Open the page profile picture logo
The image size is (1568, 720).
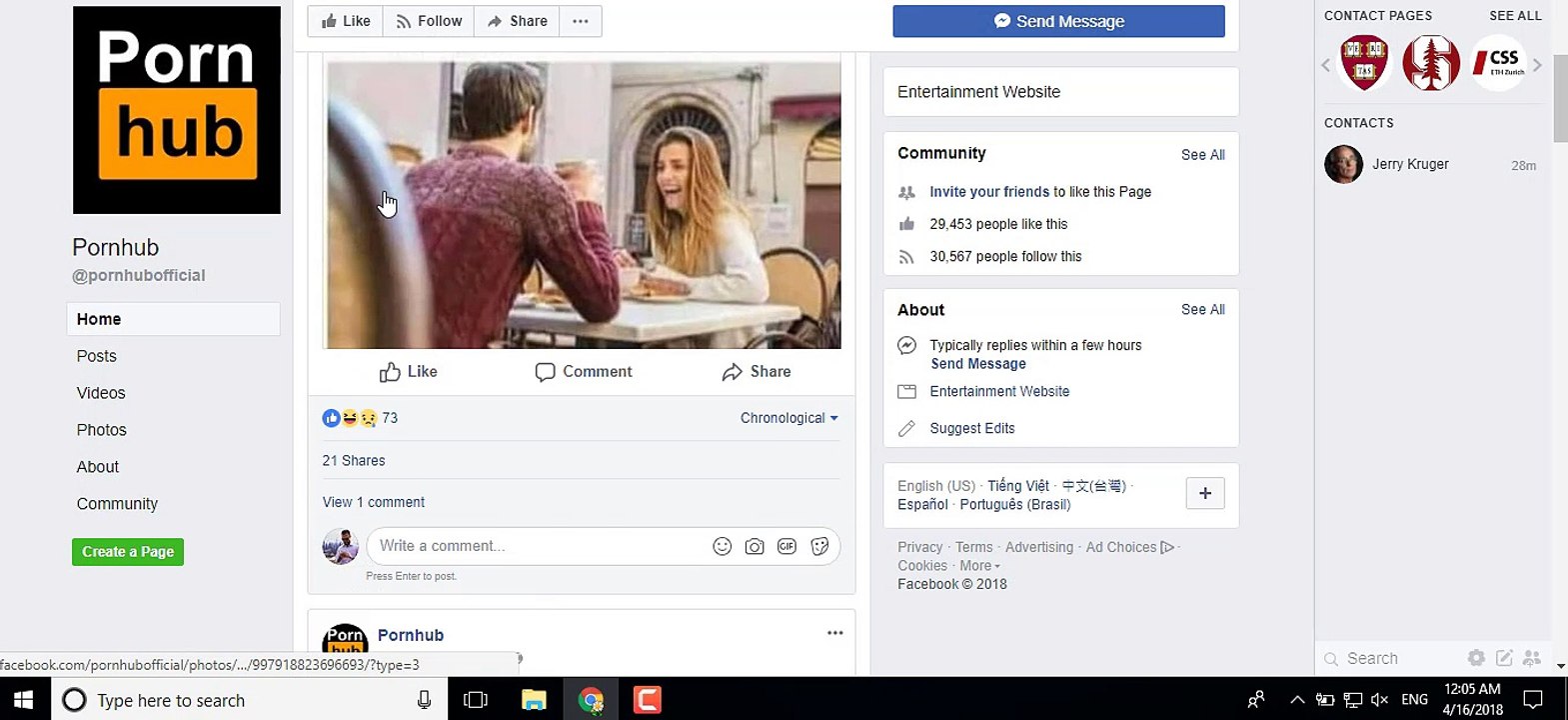[177, 110]
